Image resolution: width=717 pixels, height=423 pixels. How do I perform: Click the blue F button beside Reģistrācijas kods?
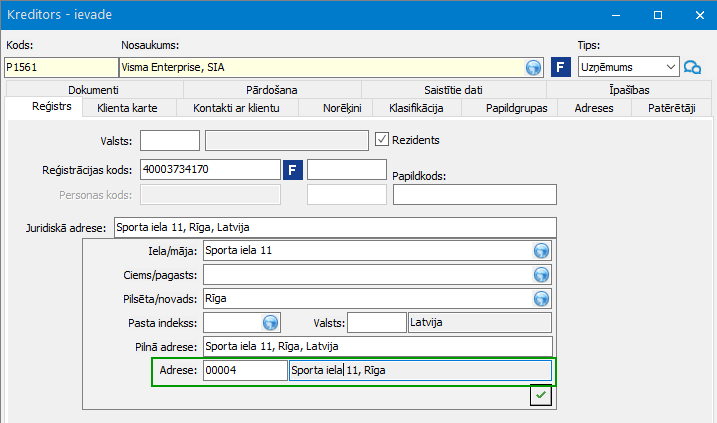(293, 169)
